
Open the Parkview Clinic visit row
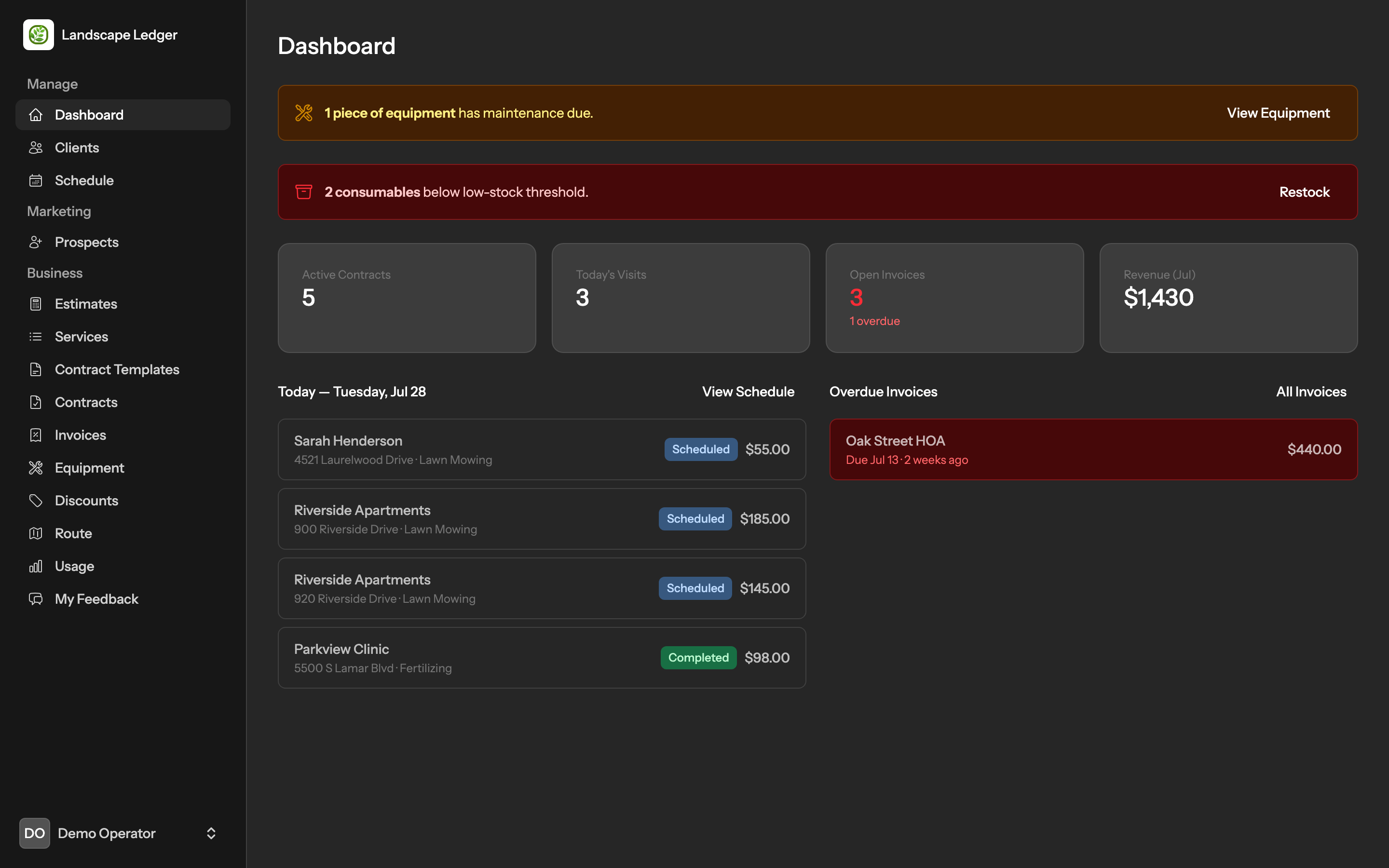(542, 658)
